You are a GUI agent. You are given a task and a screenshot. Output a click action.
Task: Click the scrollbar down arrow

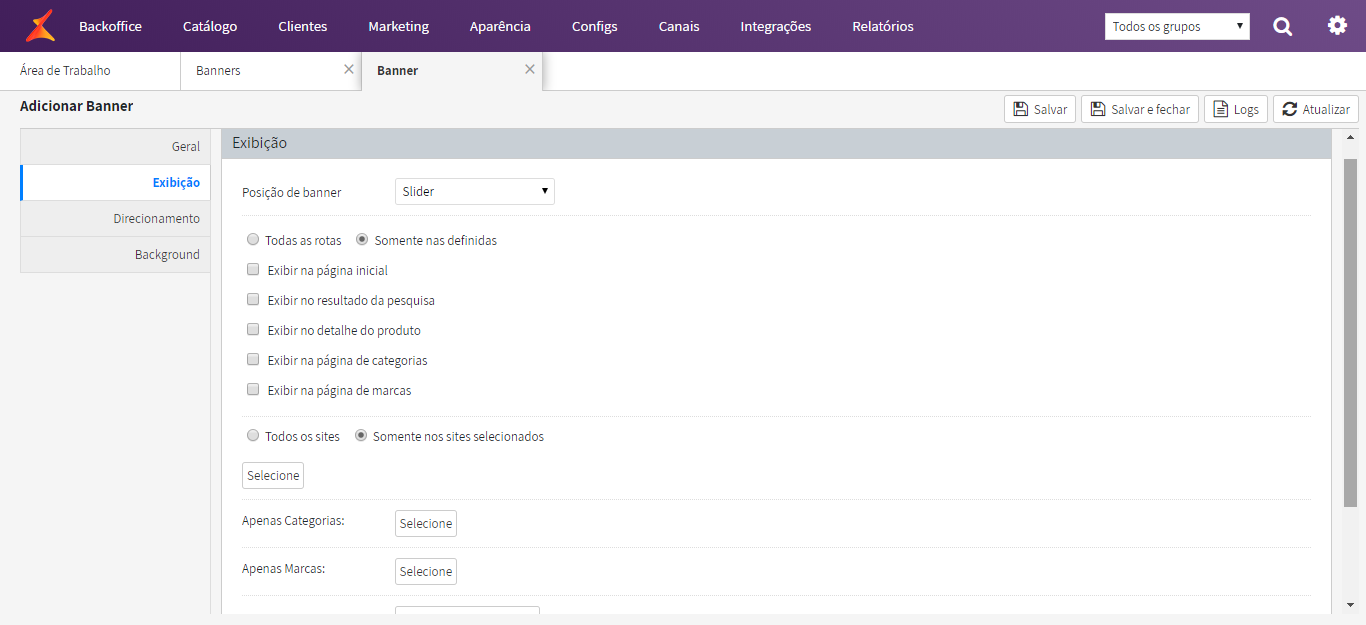tap(1350, 604)
